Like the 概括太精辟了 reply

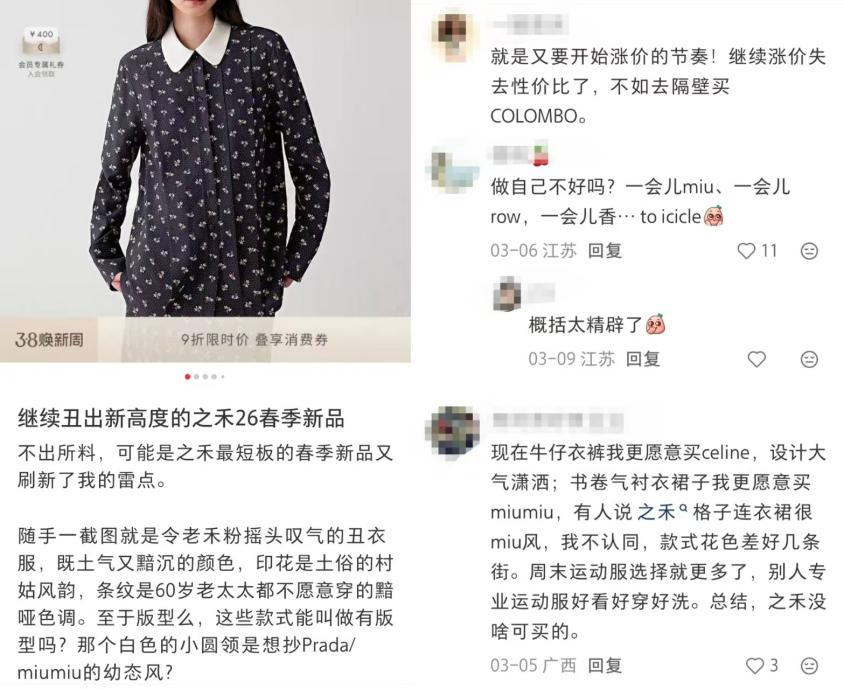pyautogui.click(x=756, y=359)
